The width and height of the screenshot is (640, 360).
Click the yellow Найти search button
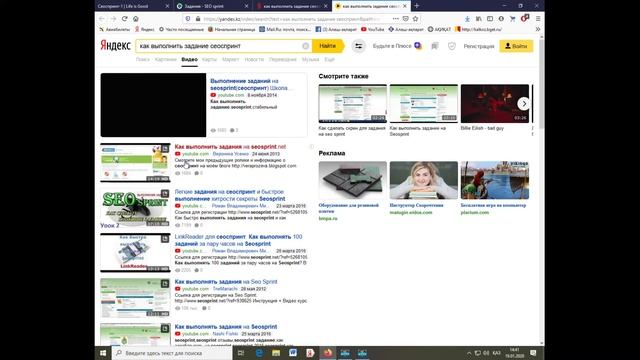(x=328, y=46)
